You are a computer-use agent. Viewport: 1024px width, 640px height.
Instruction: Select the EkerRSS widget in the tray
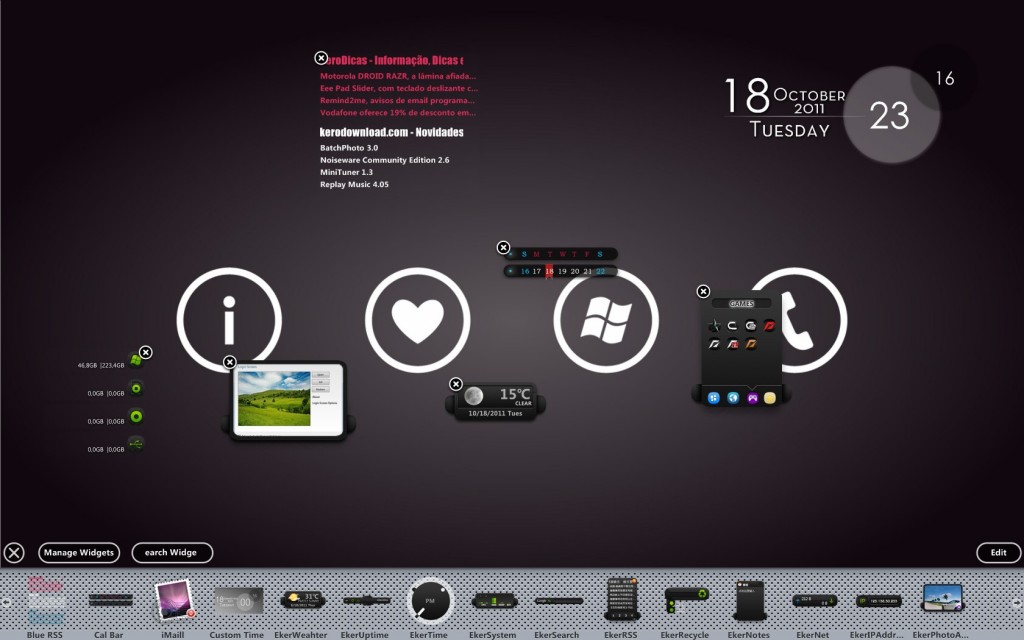[622, 599]
